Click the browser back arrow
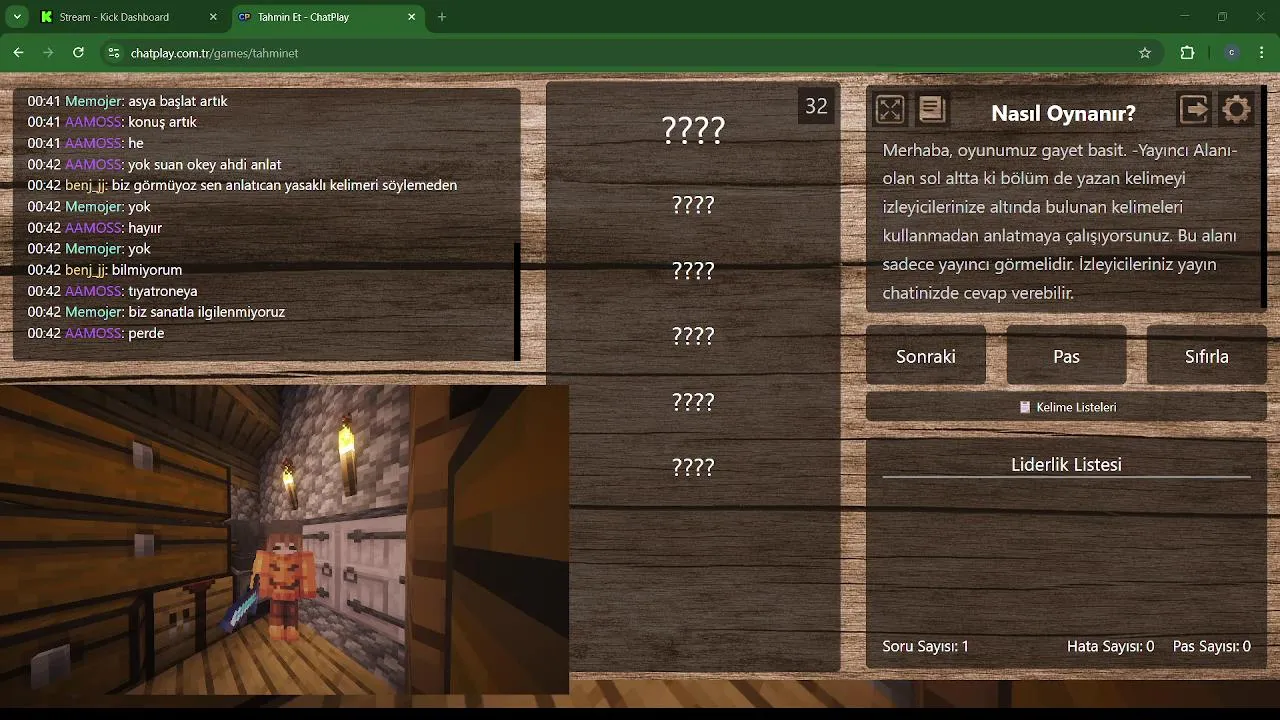 (x=18, y=53)
